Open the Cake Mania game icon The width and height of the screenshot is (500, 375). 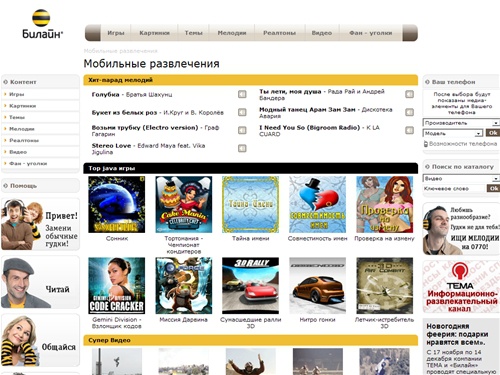tap(184, 204)
